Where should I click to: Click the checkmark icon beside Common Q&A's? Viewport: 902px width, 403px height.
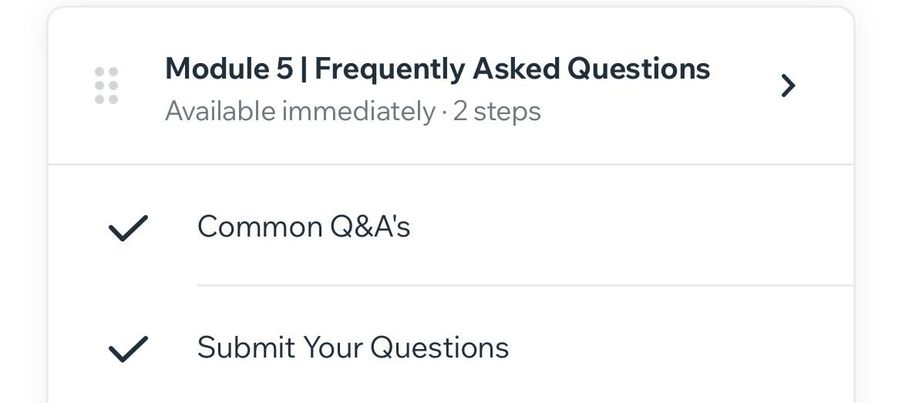[128, 228]
